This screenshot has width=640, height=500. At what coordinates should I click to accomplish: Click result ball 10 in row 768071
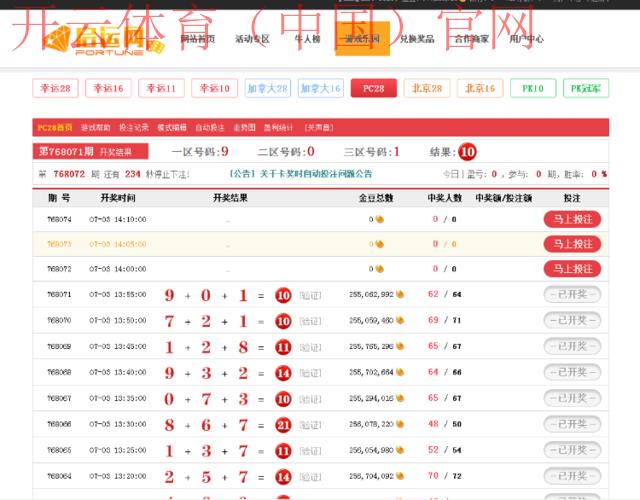(x=283, y=295)
